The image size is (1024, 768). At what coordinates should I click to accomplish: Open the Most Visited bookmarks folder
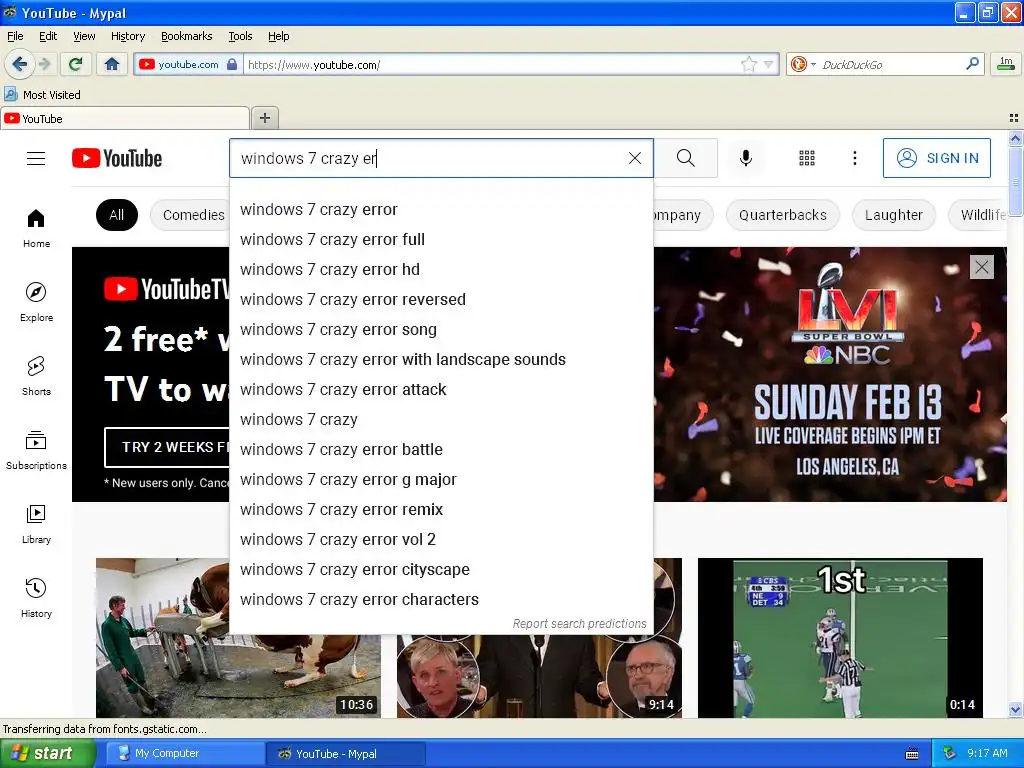click(x=42, y=95)
